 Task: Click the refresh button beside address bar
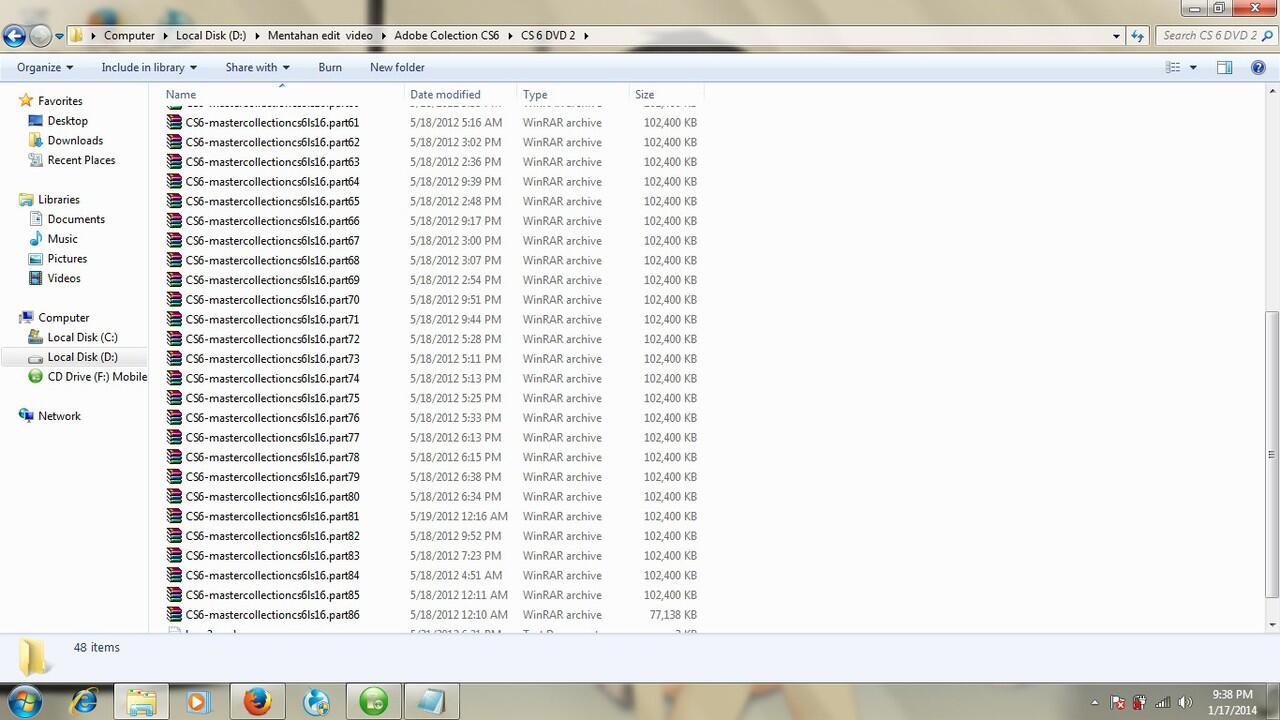coord(1137,36)
